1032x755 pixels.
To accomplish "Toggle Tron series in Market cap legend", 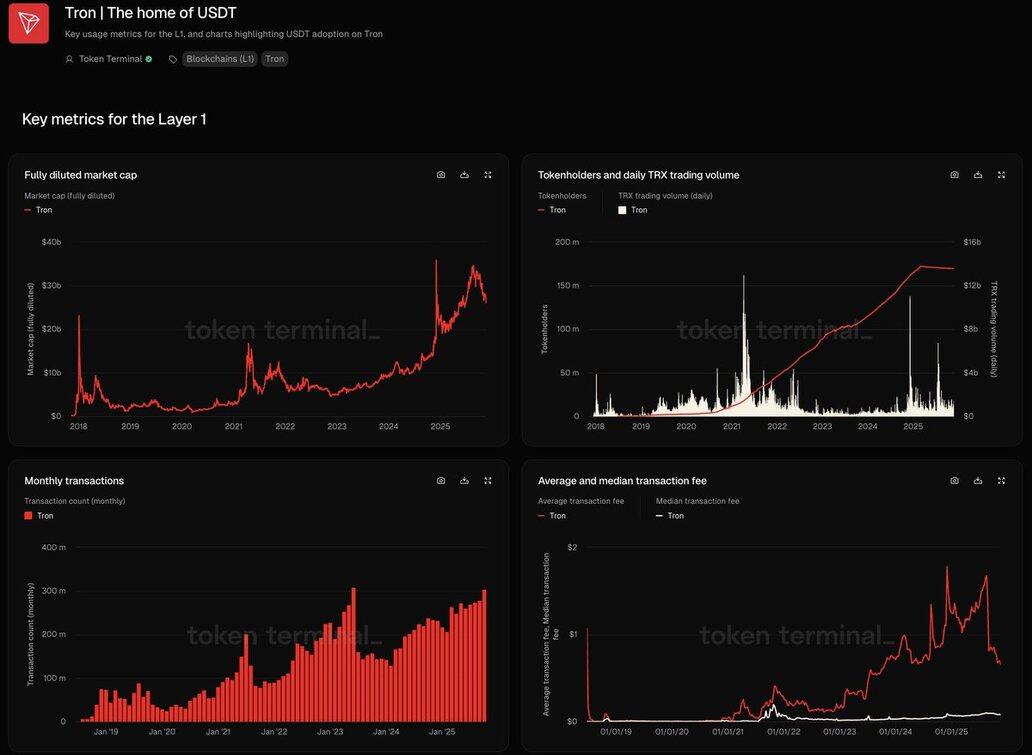I will coord(43,210).
